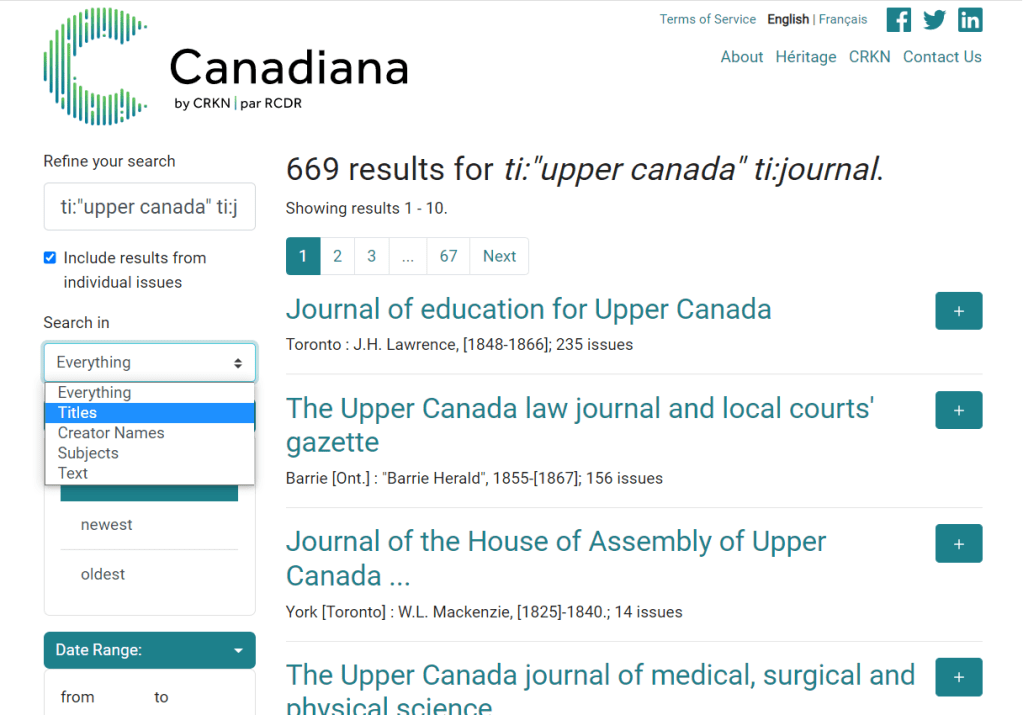Open Canadiana's LinkedIn page icon
This screenshot has height=715, width=1023.
[969, 19]
